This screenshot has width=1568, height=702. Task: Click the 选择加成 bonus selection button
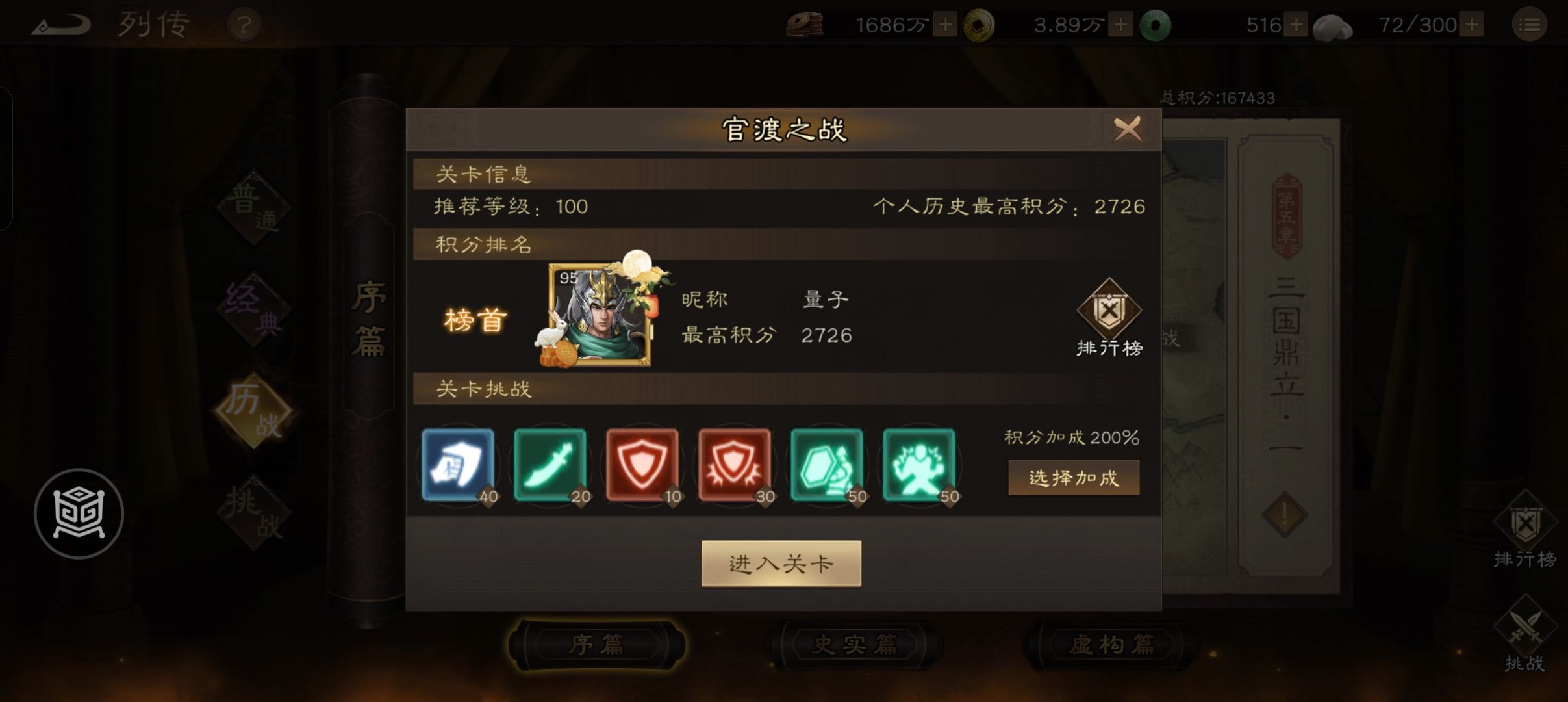click(1074, 478)
